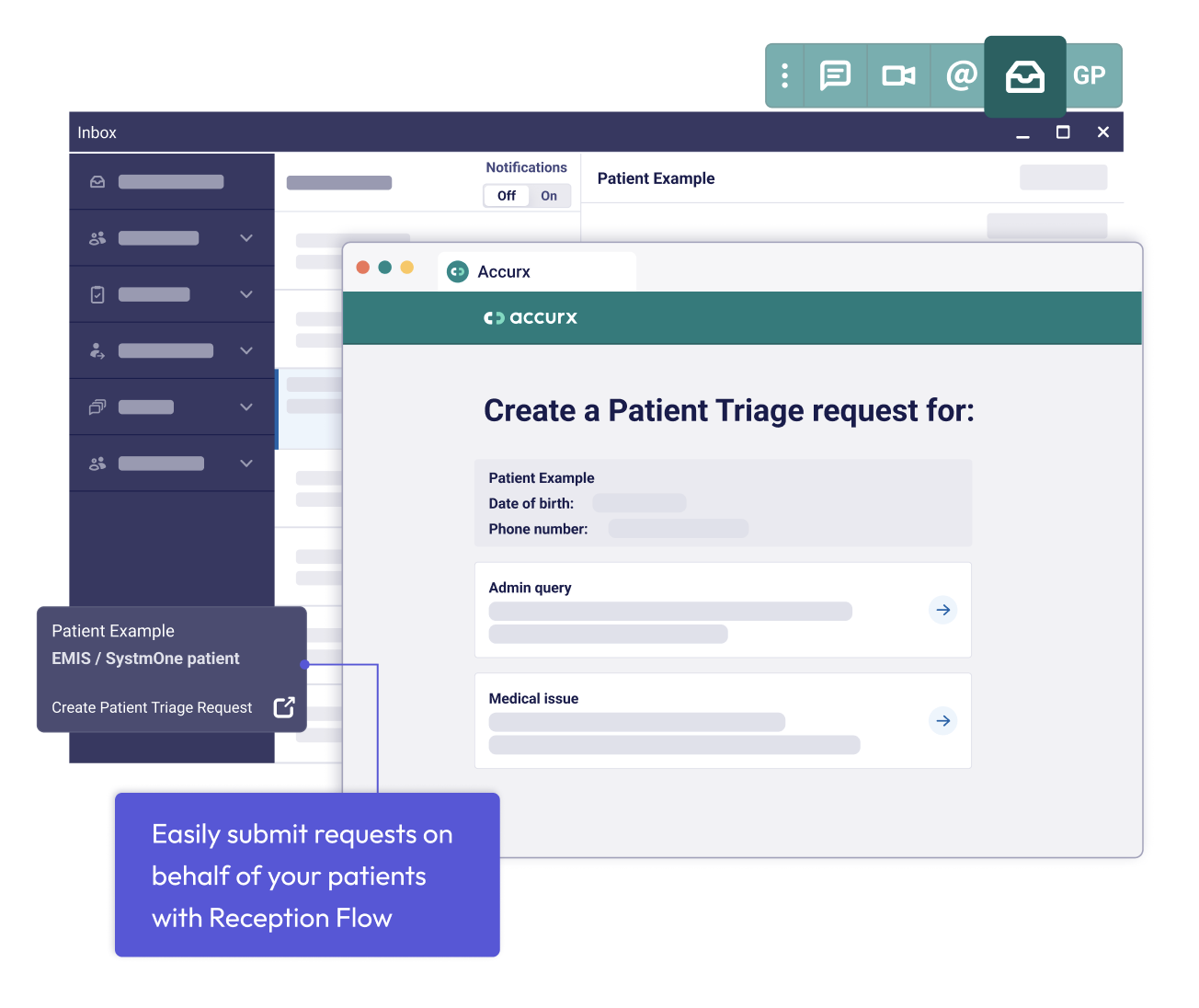Select the highlighted conversation in inbox list

point(310,408)
